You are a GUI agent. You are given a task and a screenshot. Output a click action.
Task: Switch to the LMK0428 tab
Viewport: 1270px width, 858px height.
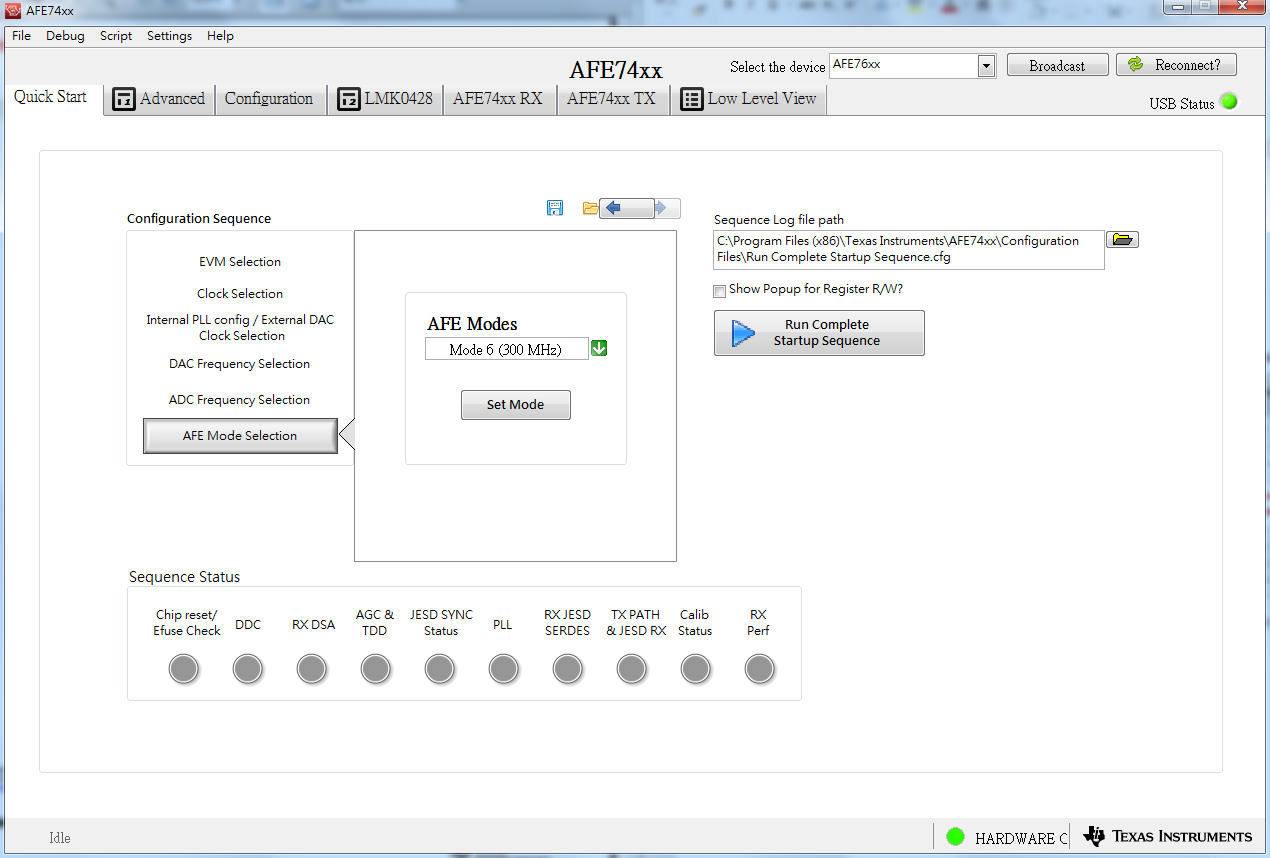click(385, 99)
